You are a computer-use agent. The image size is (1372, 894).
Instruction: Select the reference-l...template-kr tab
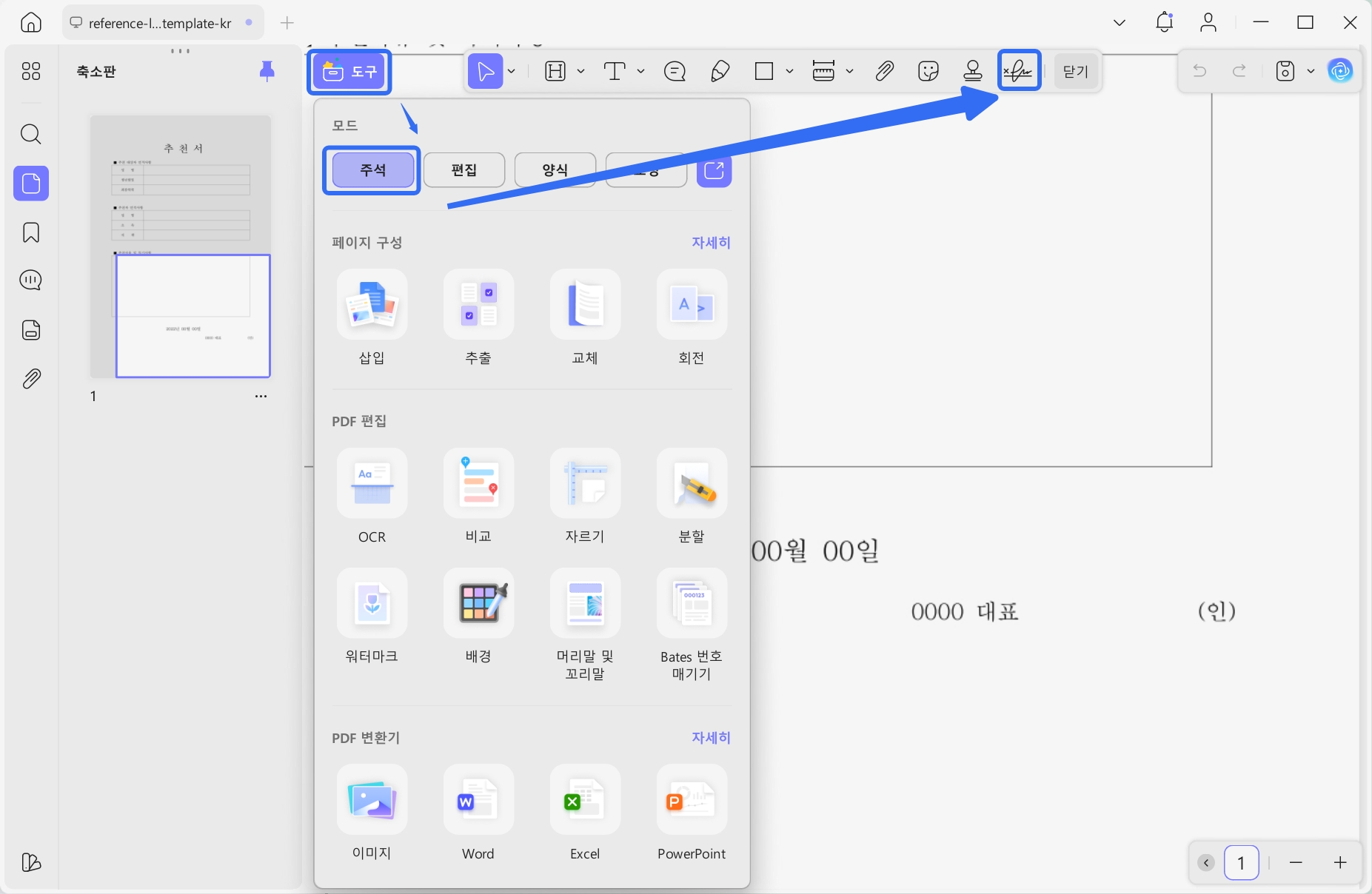point(162,23)
